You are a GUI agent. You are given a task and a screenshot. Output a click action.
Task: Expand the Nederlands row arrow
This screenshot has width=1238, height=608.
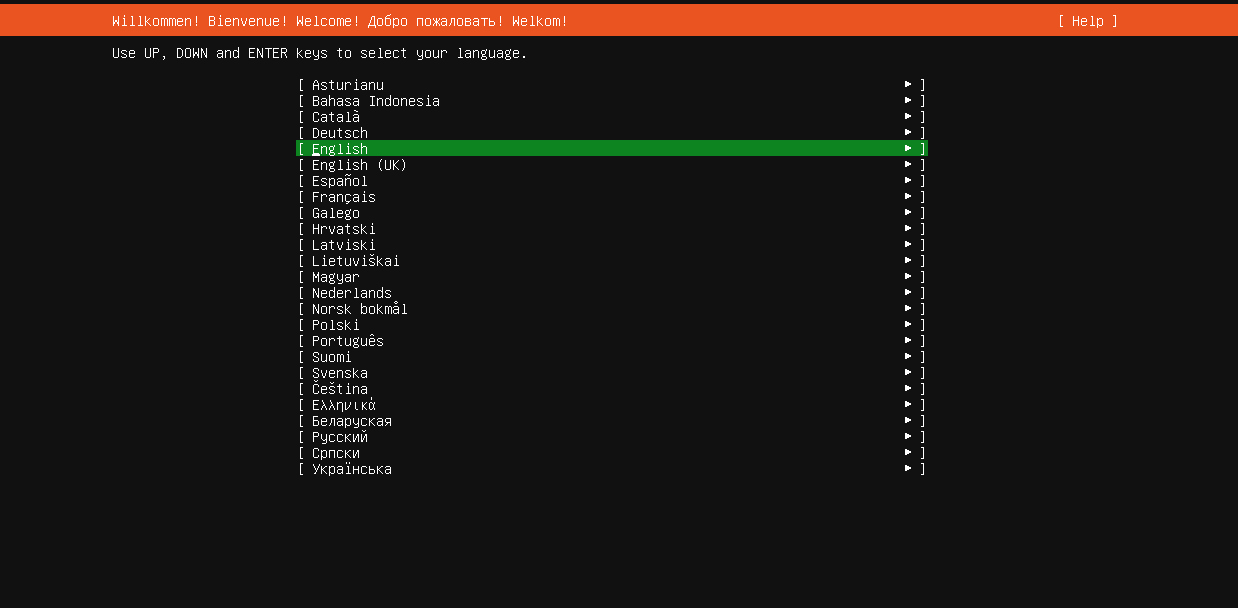pos(908,293)
